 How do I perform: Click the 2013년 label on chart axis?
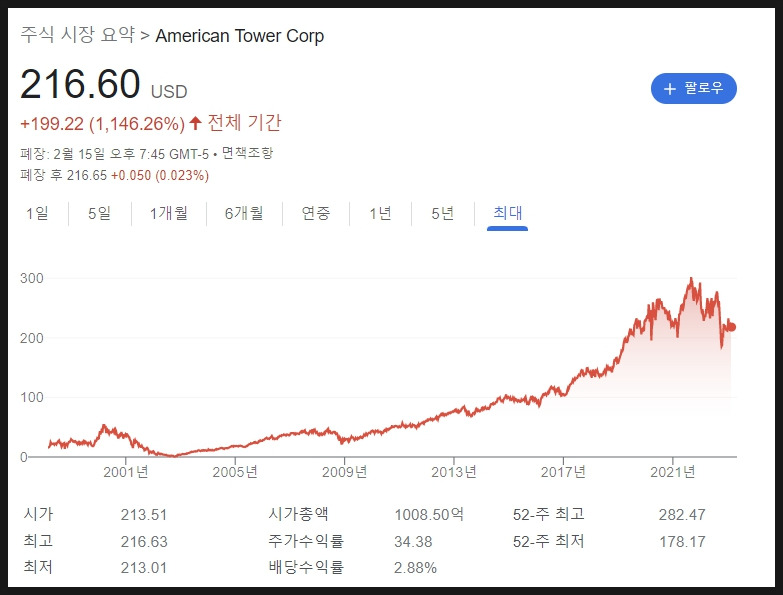pos(454,472)
